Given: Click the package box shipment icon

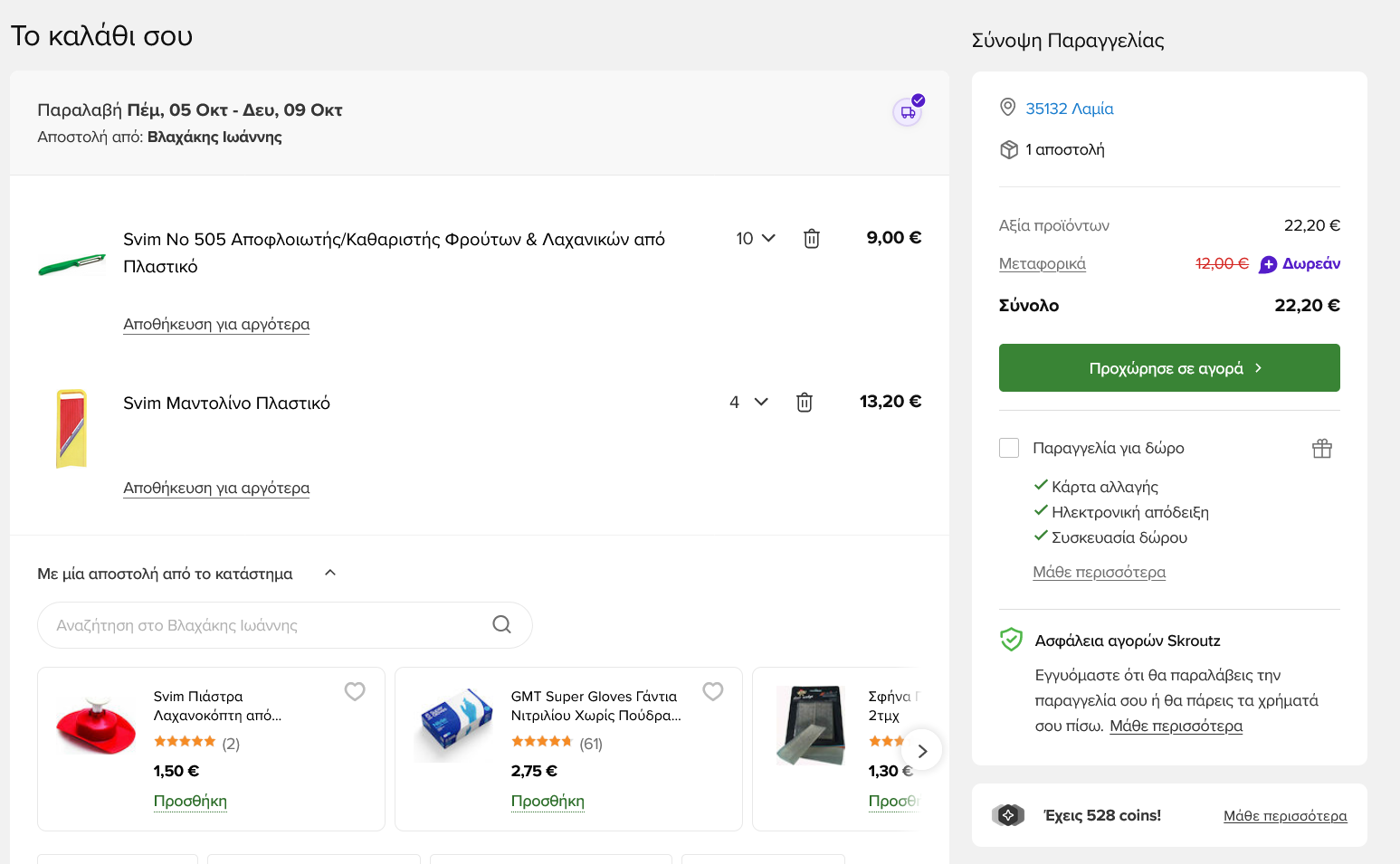Looking at the screenshot, I should (1009, 149).
